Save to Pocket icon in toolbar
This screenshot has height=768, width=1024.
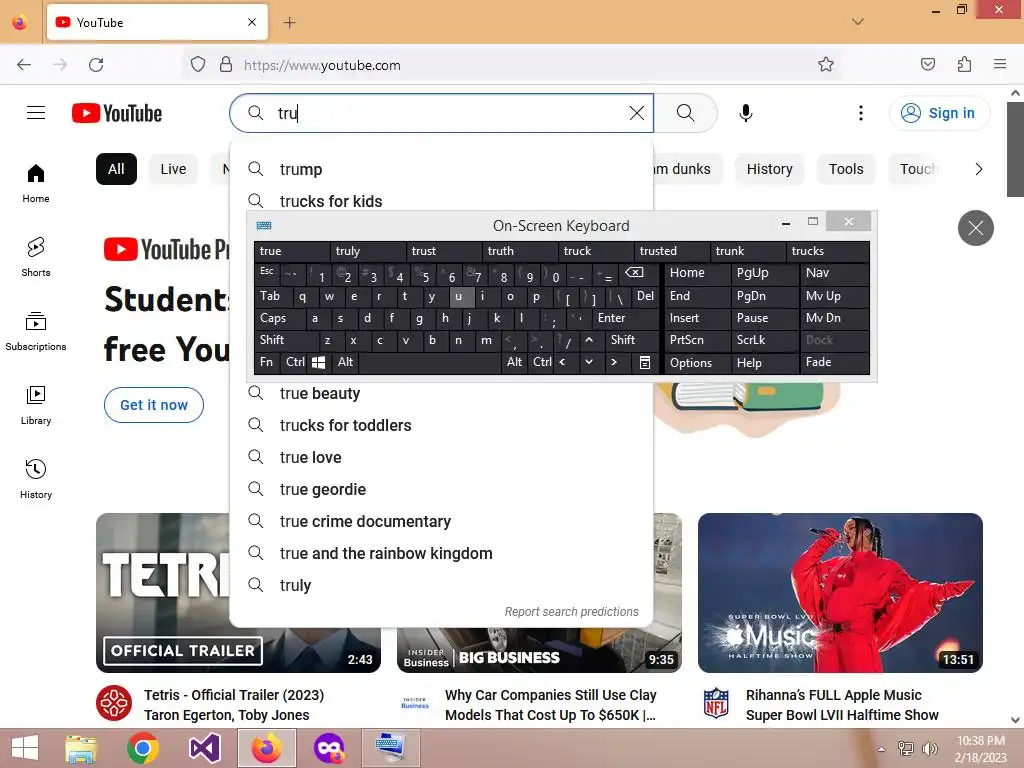coord(928,64)
